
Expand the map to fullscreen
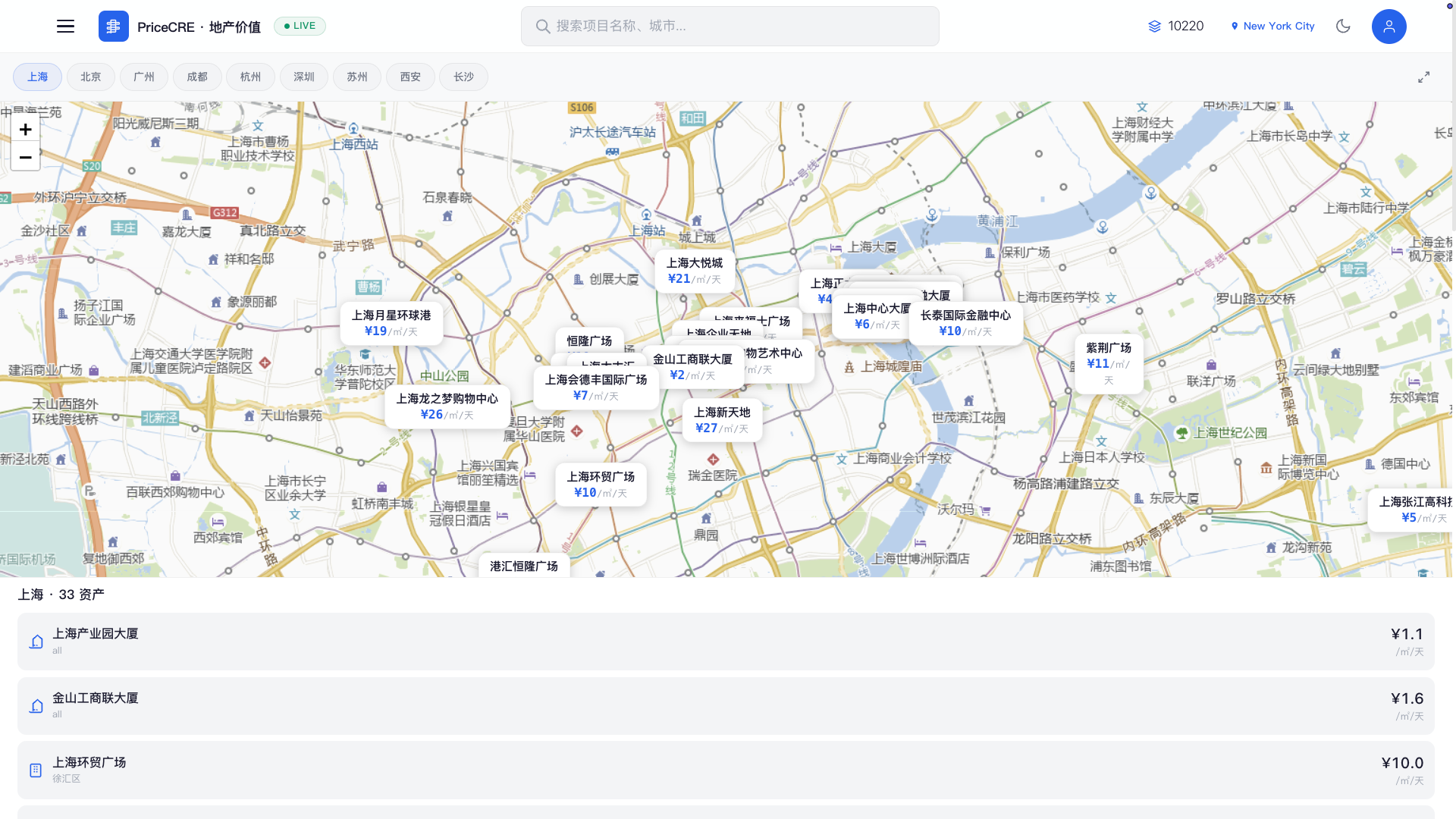1424,77
